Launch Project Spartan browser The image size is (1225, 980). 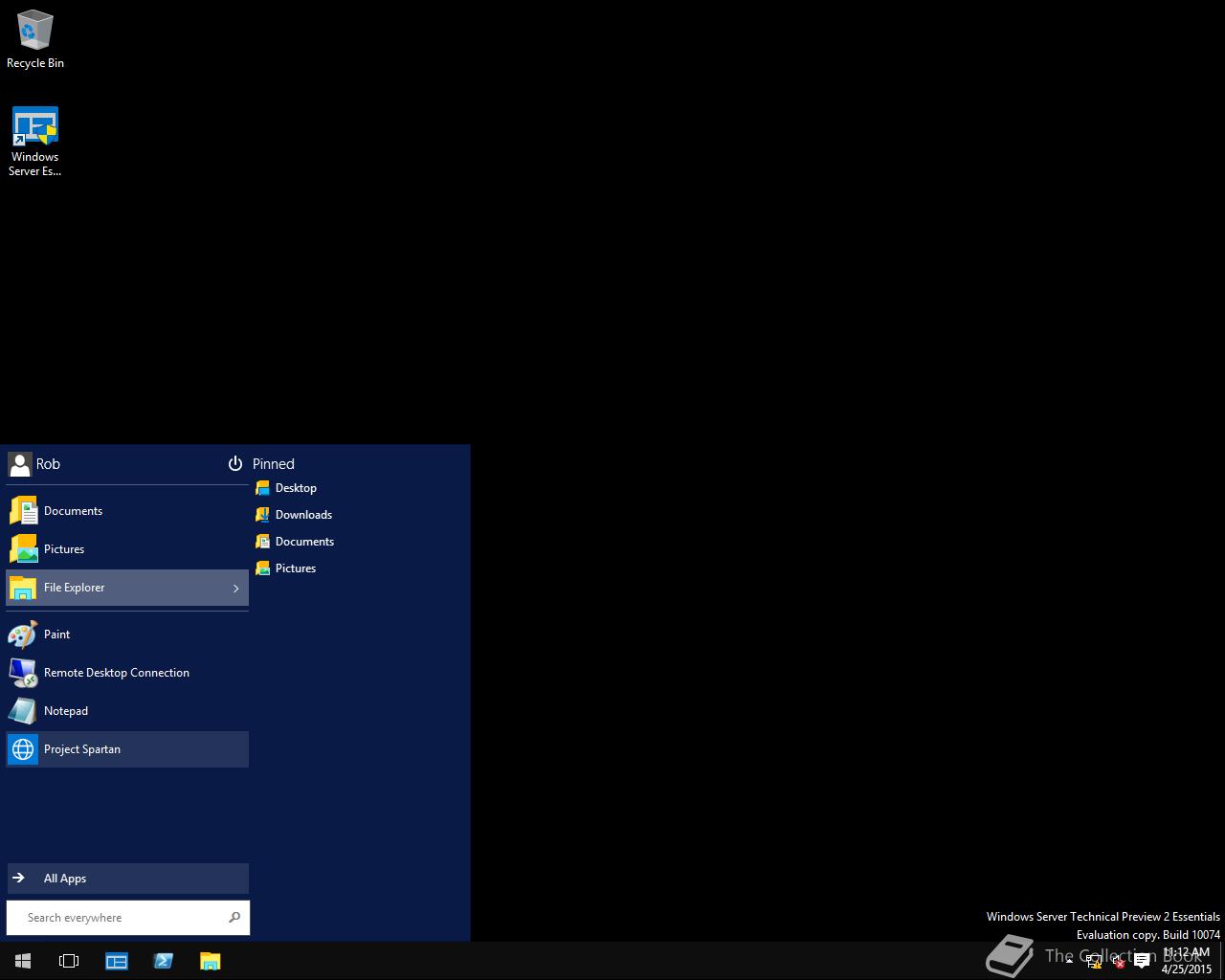(127, 749)
